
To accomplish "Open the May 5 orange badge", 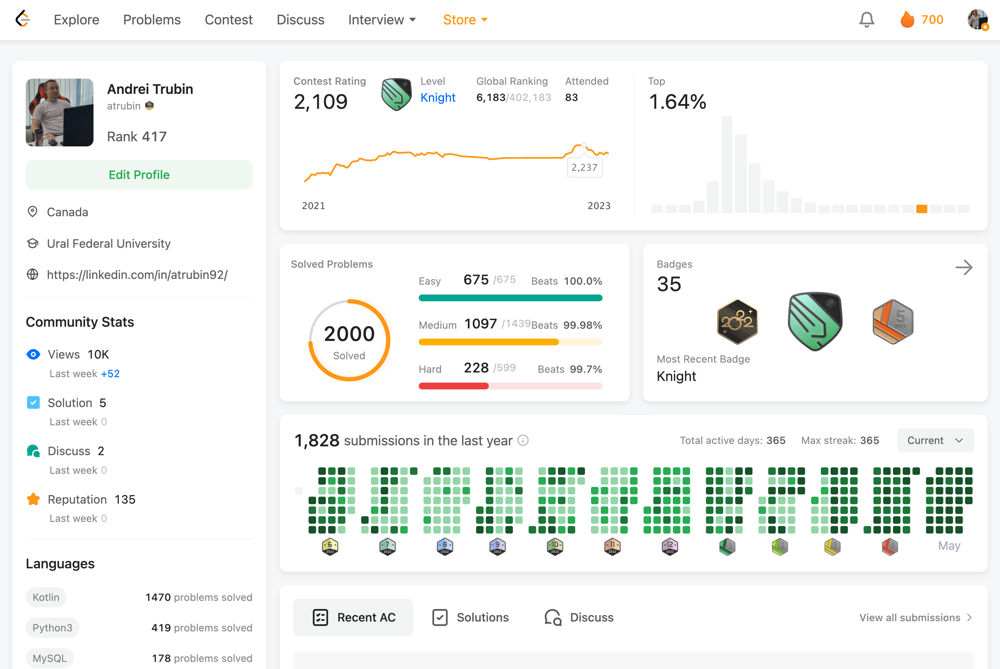I will pos(893,322).
